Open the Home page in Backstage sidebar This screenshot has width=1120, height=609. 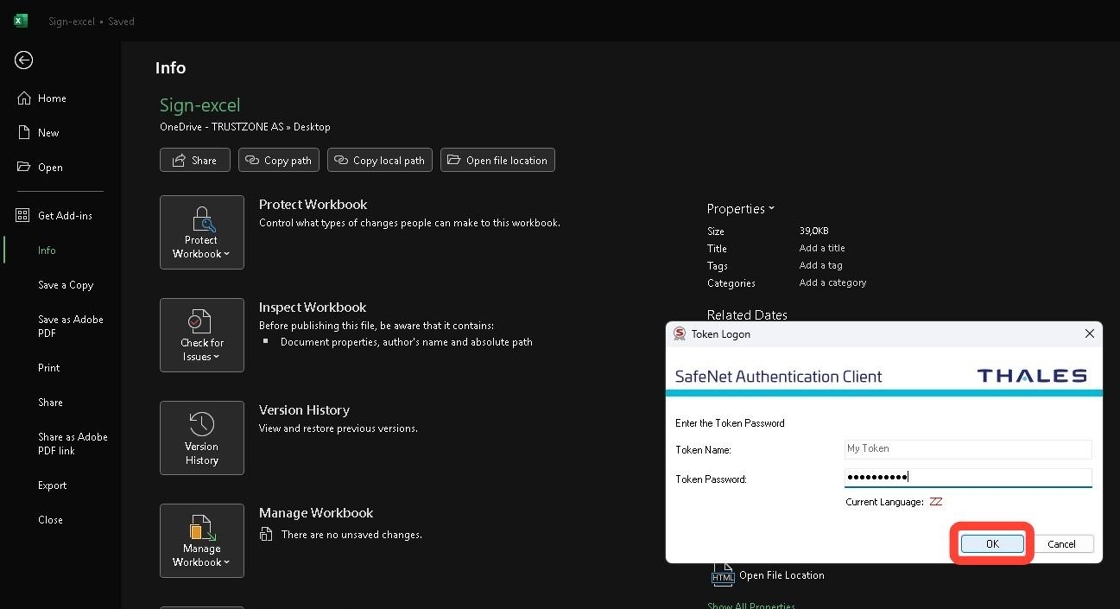point(52,99)
